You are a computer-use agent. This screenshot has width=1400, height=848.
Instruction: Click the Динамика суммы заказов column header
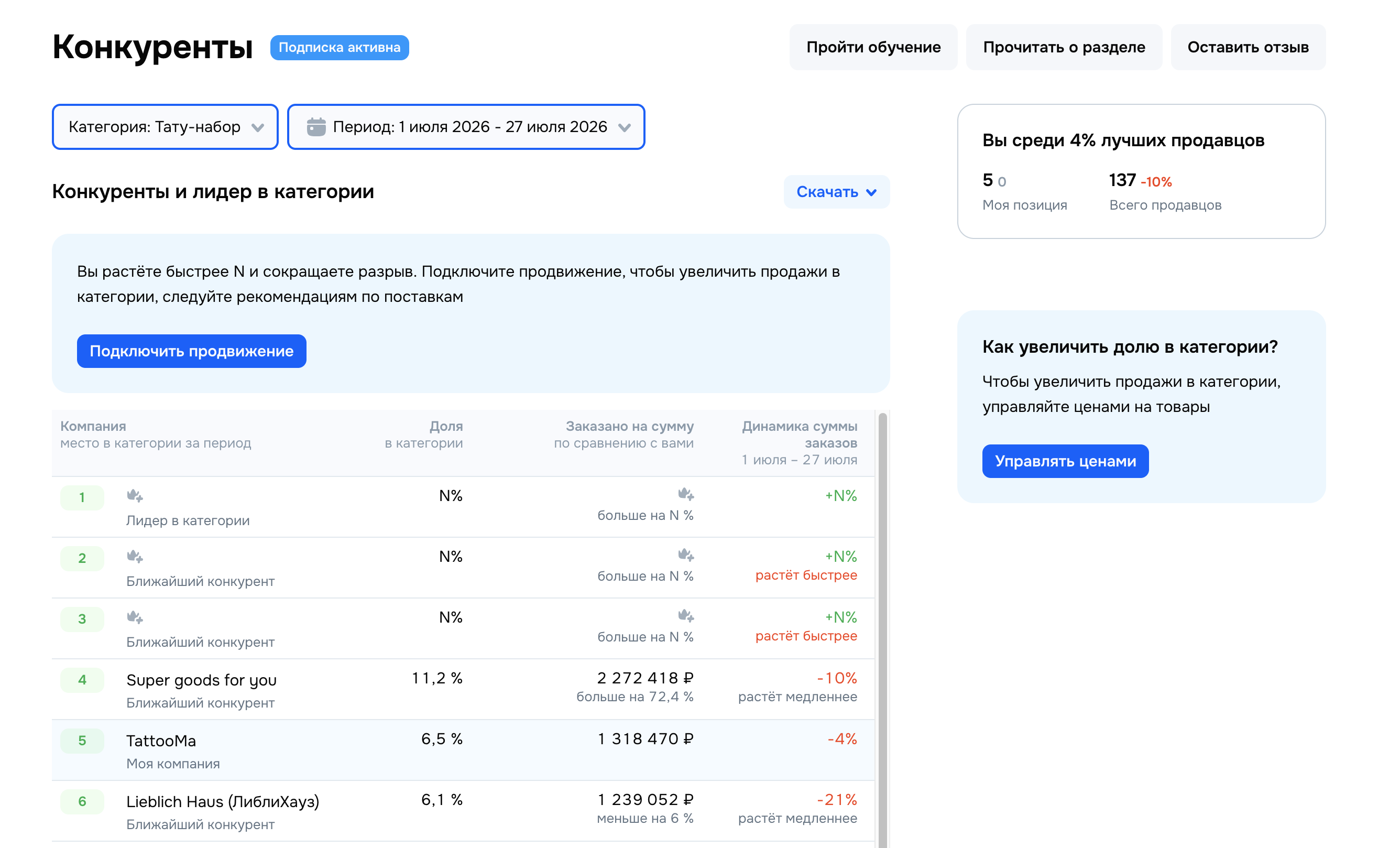(799, 443)
